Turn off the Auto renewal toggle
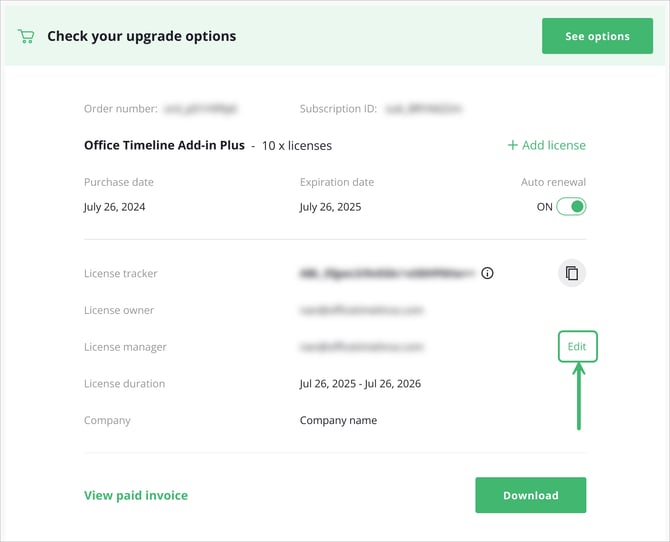670x542 pixels. [x=571, y=207]
